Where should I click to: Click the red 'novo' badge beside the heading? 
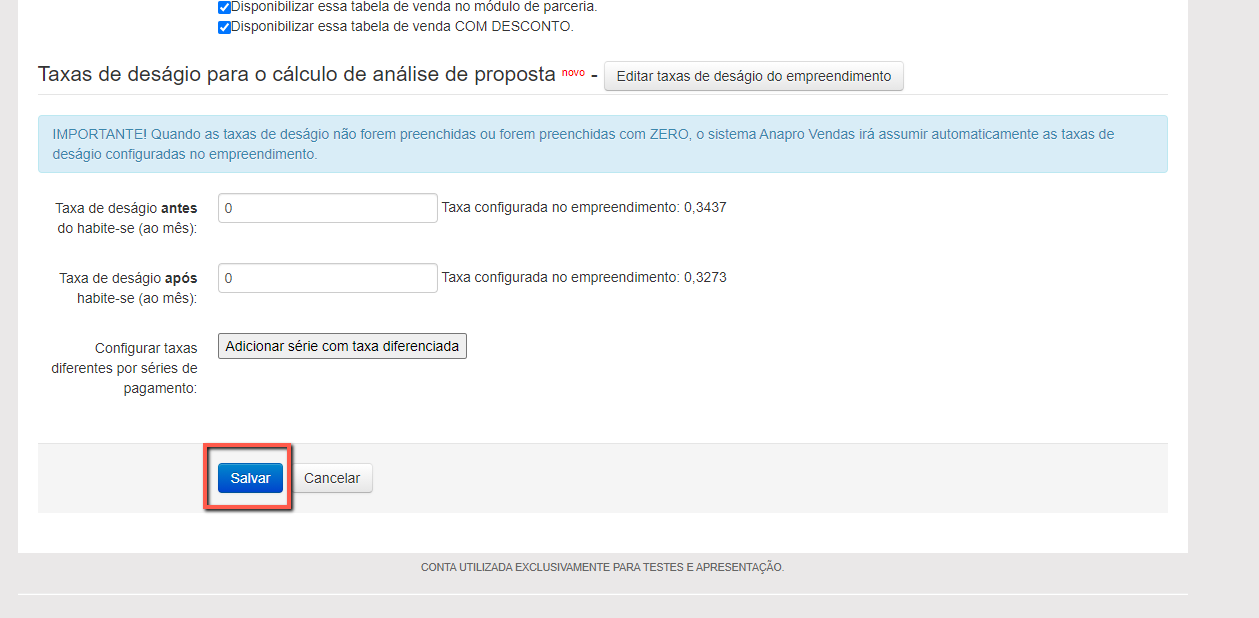573,72
